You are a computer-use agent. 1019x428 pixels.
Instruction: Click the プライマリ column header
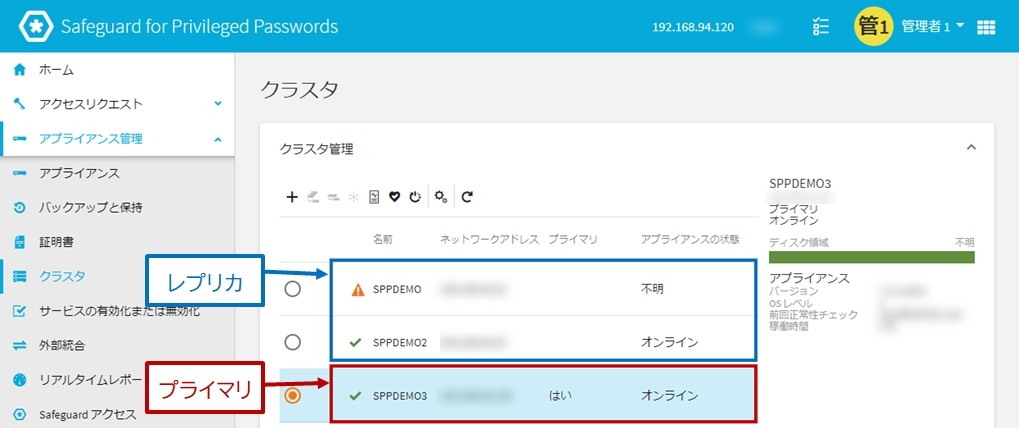573,239
